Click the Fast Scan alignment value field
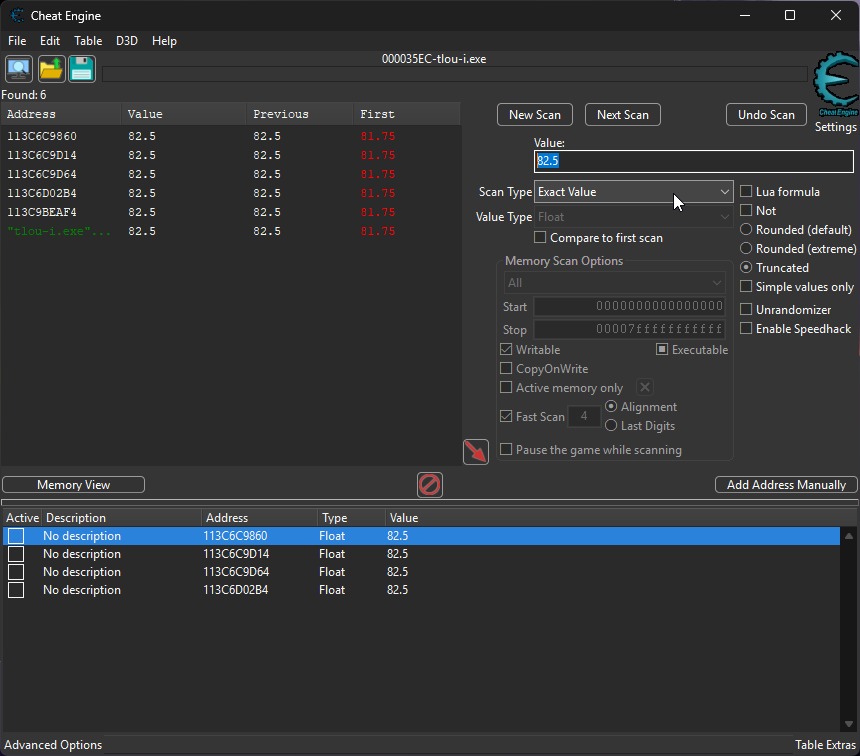 click(584, 416)
